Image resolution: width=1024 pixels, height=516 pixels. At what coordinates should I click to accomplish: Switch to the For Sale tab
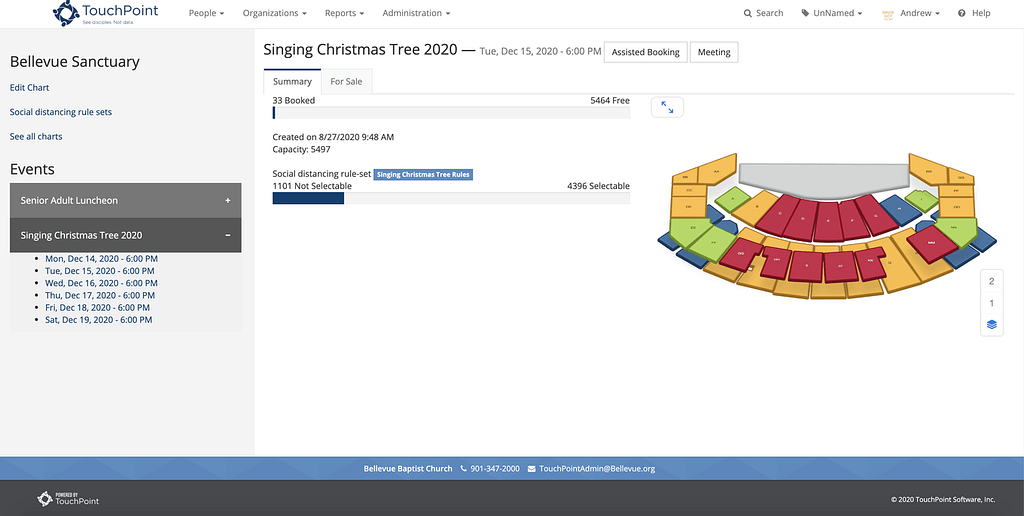(x=346, y=82)
